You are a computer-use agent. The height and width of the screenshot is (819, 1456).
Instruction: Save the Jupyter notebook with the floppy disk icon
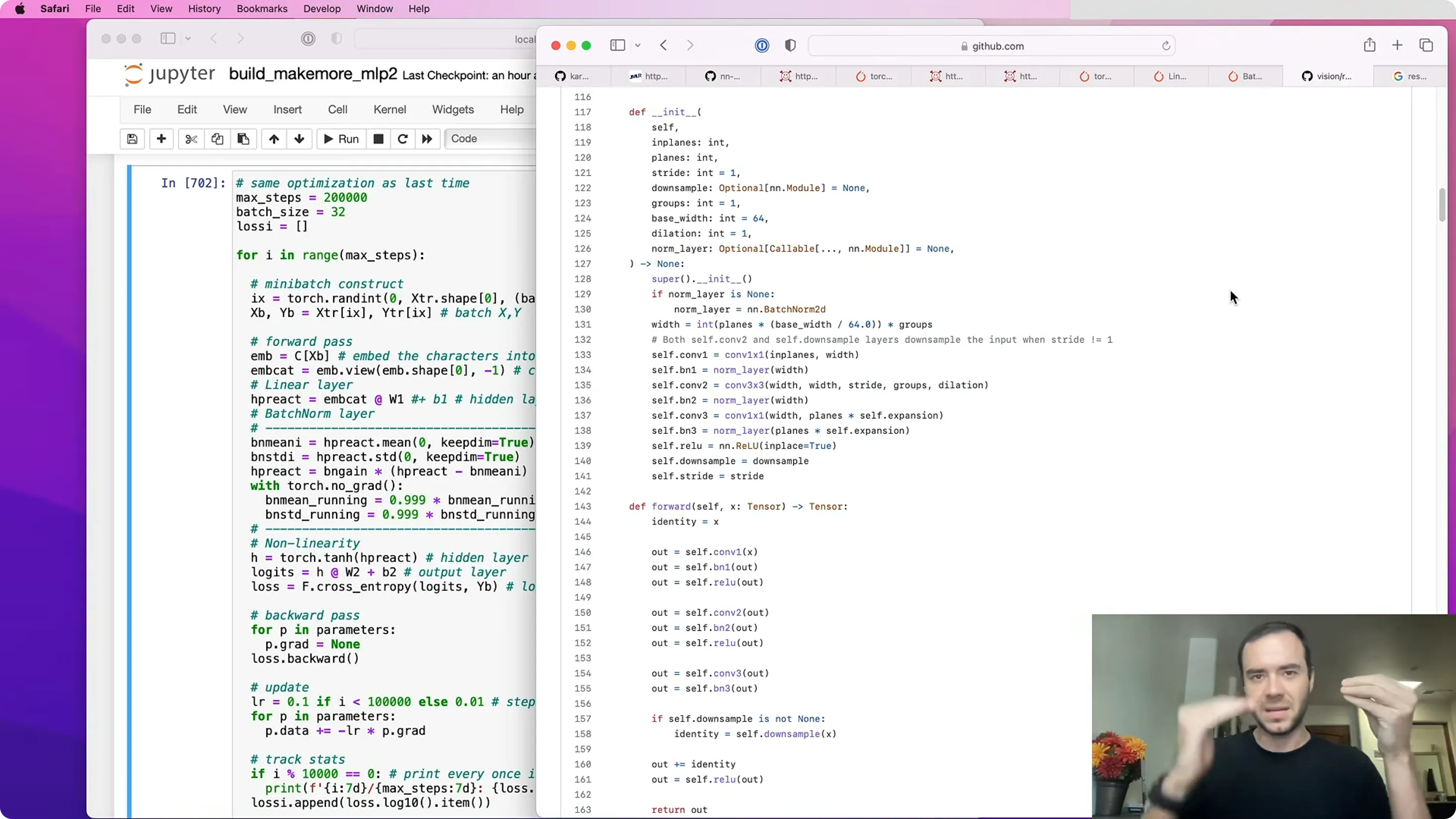(x=132, y=139)
